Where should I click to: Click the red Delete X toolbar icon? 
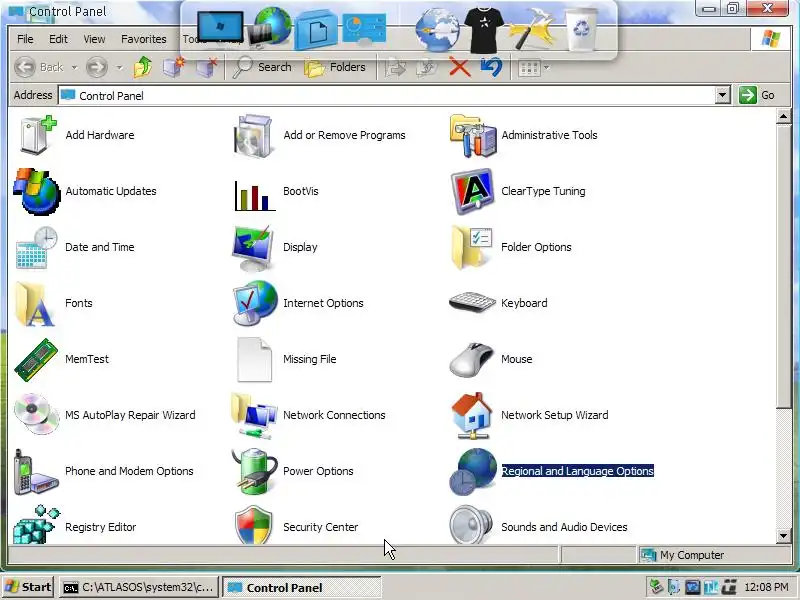pyautogui.click(x=459, y=67)
